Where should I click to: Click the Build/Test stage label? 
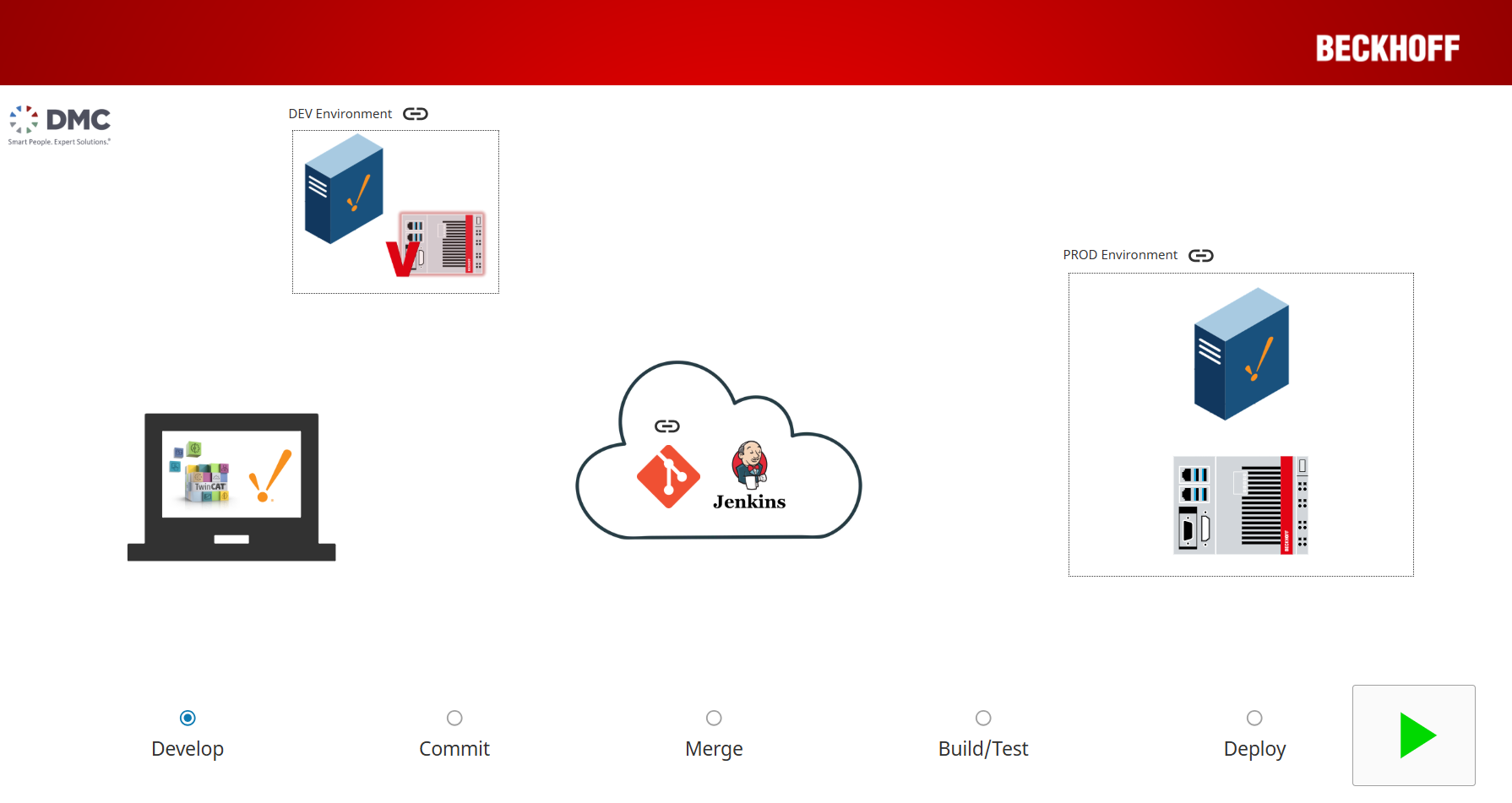tap(983, 749)
